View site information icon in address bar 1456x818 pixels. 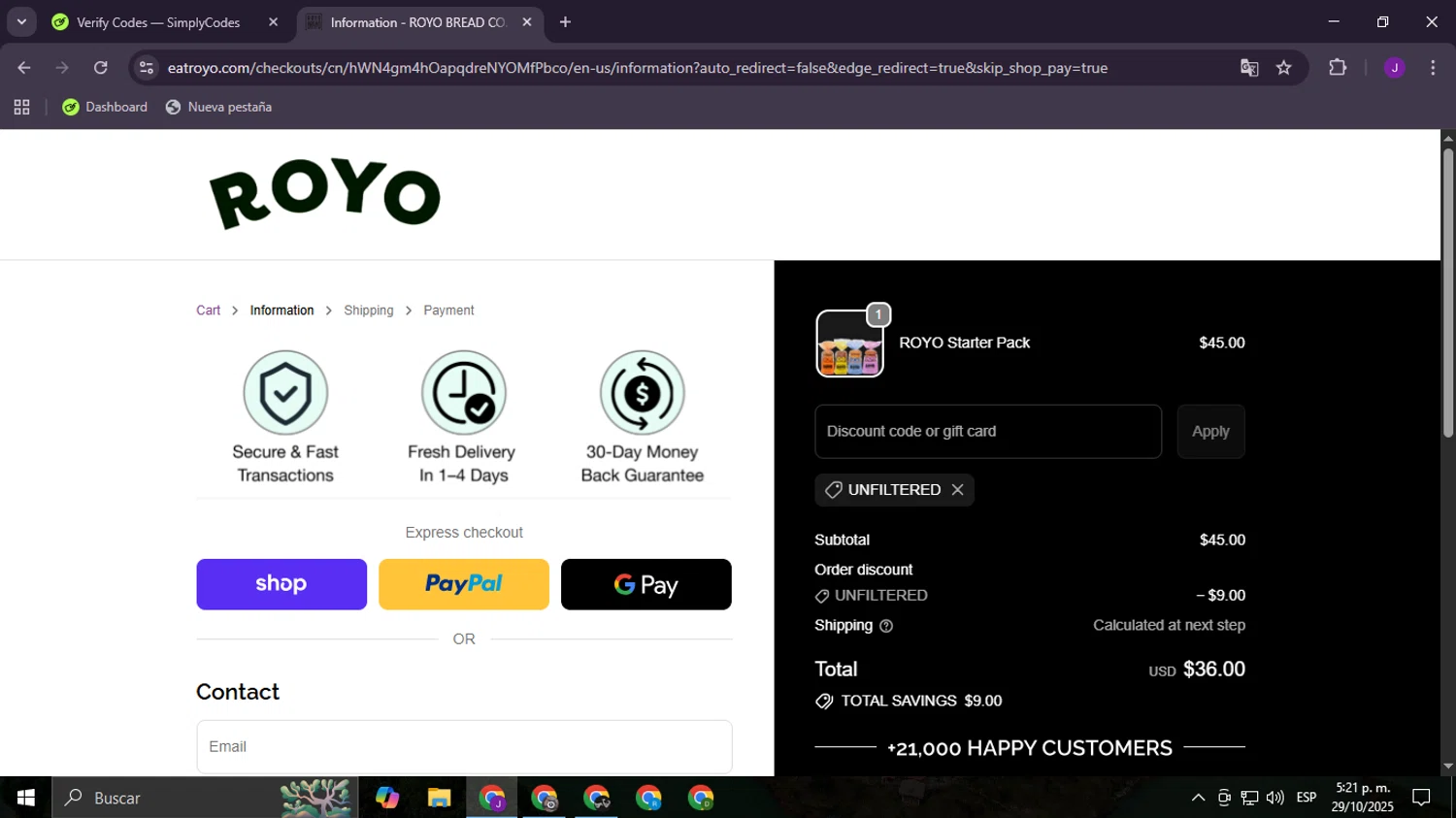pyautogui.click(x=147, y=68)
